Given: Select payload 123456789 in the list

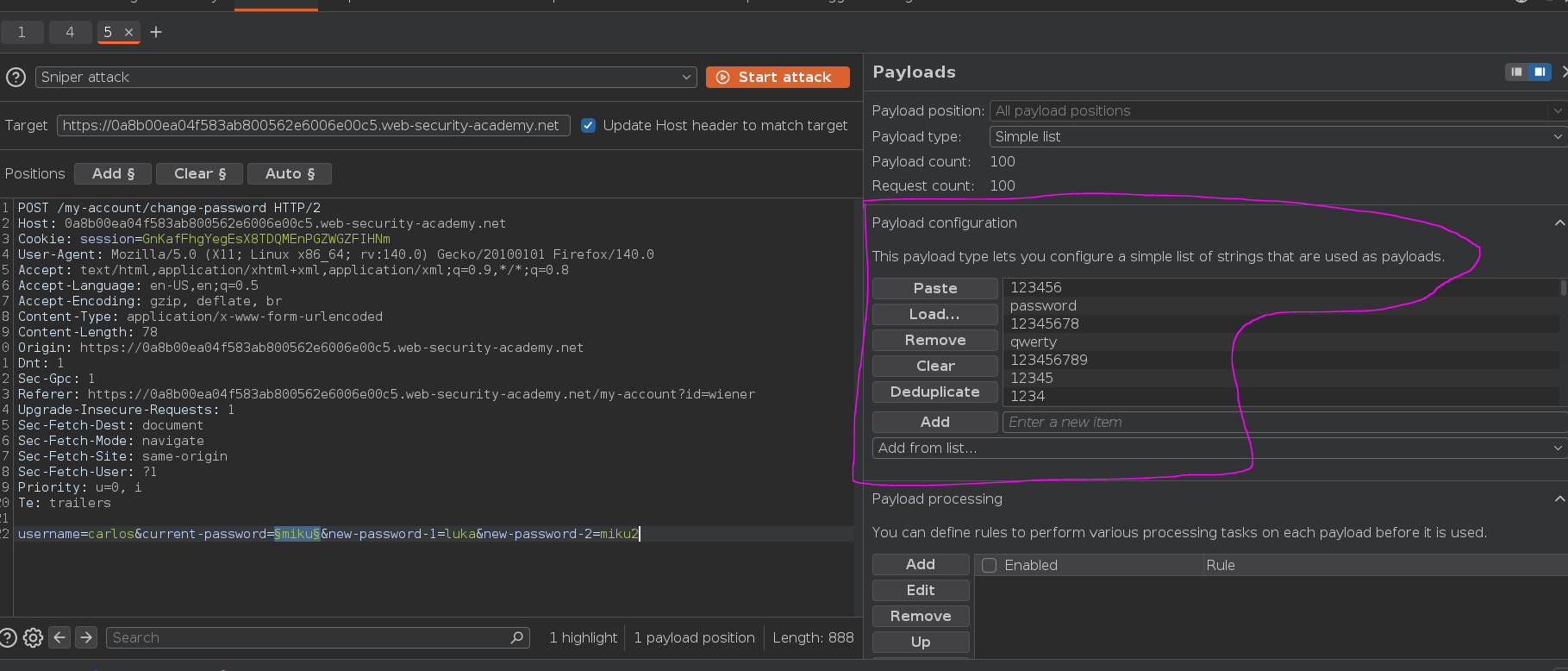Looking at the screenshot, I should [x=1281, y=360].
